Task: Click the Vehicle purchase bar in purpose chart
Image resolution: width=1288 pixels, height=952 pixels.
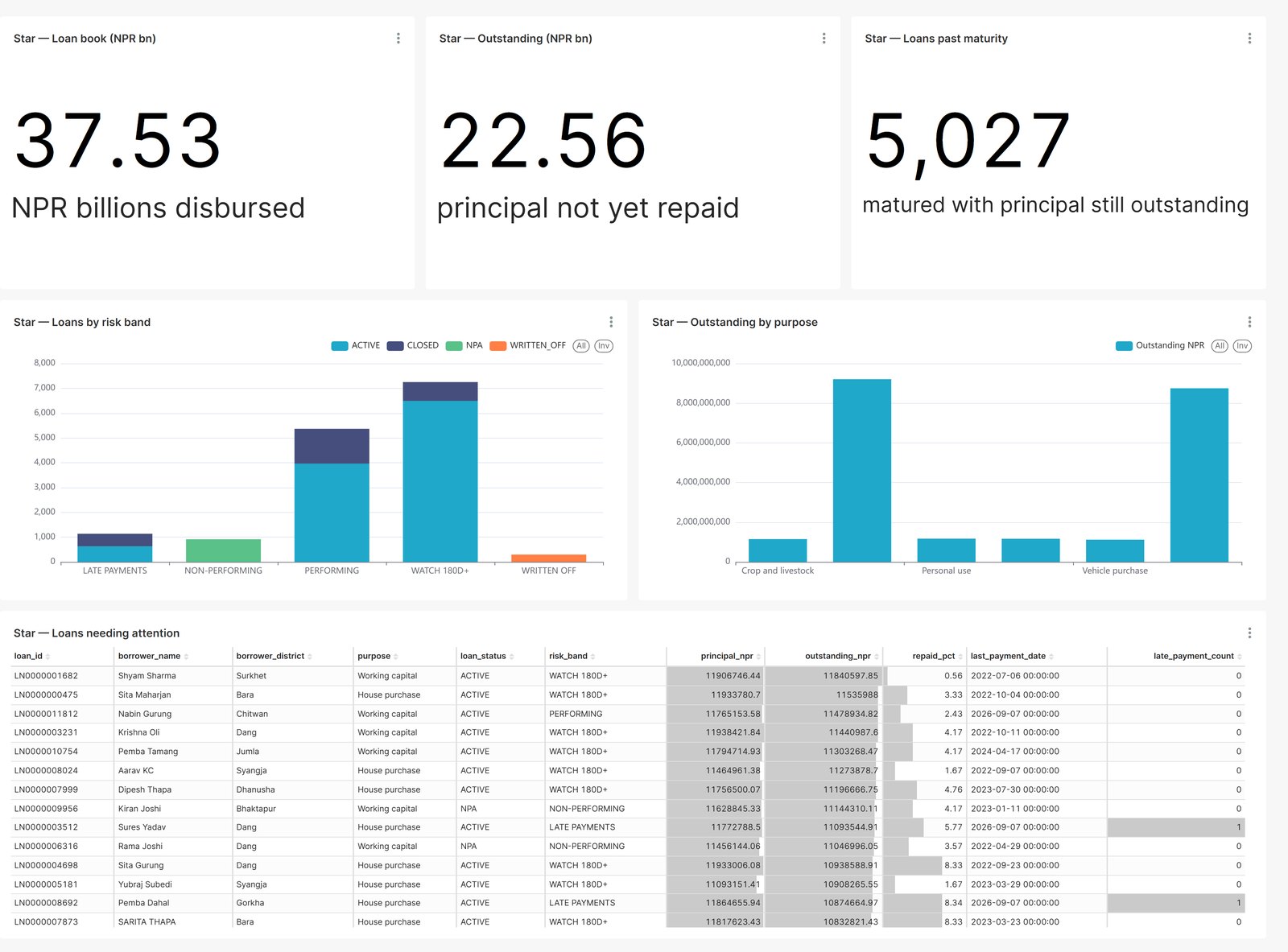Action: [1115, 550]
